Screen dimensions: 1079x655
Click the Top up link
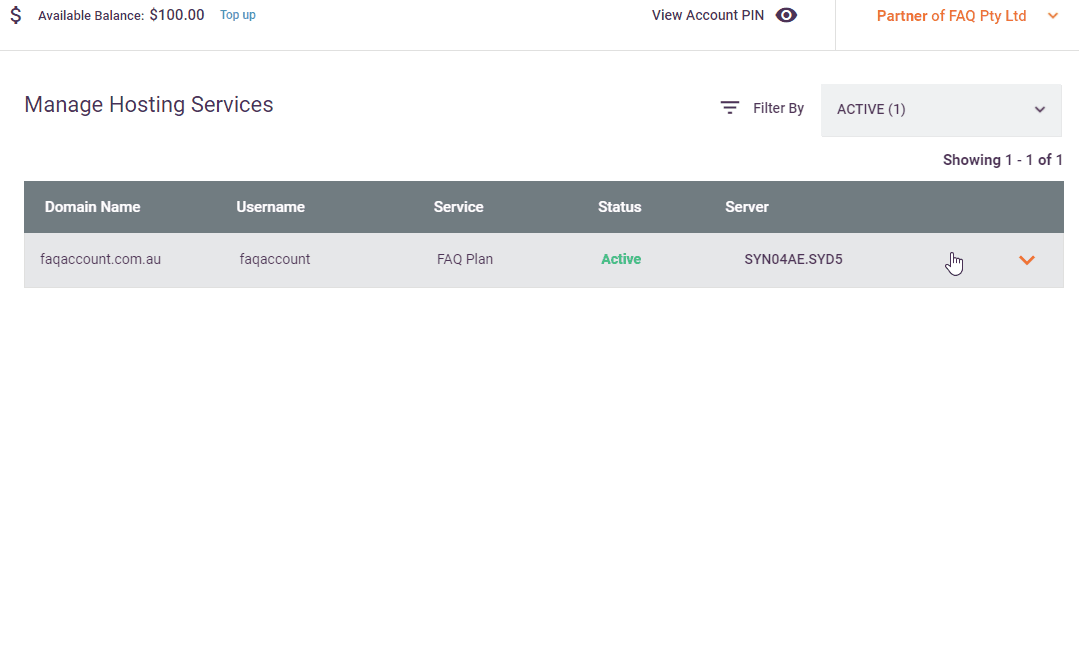point(237,15)
